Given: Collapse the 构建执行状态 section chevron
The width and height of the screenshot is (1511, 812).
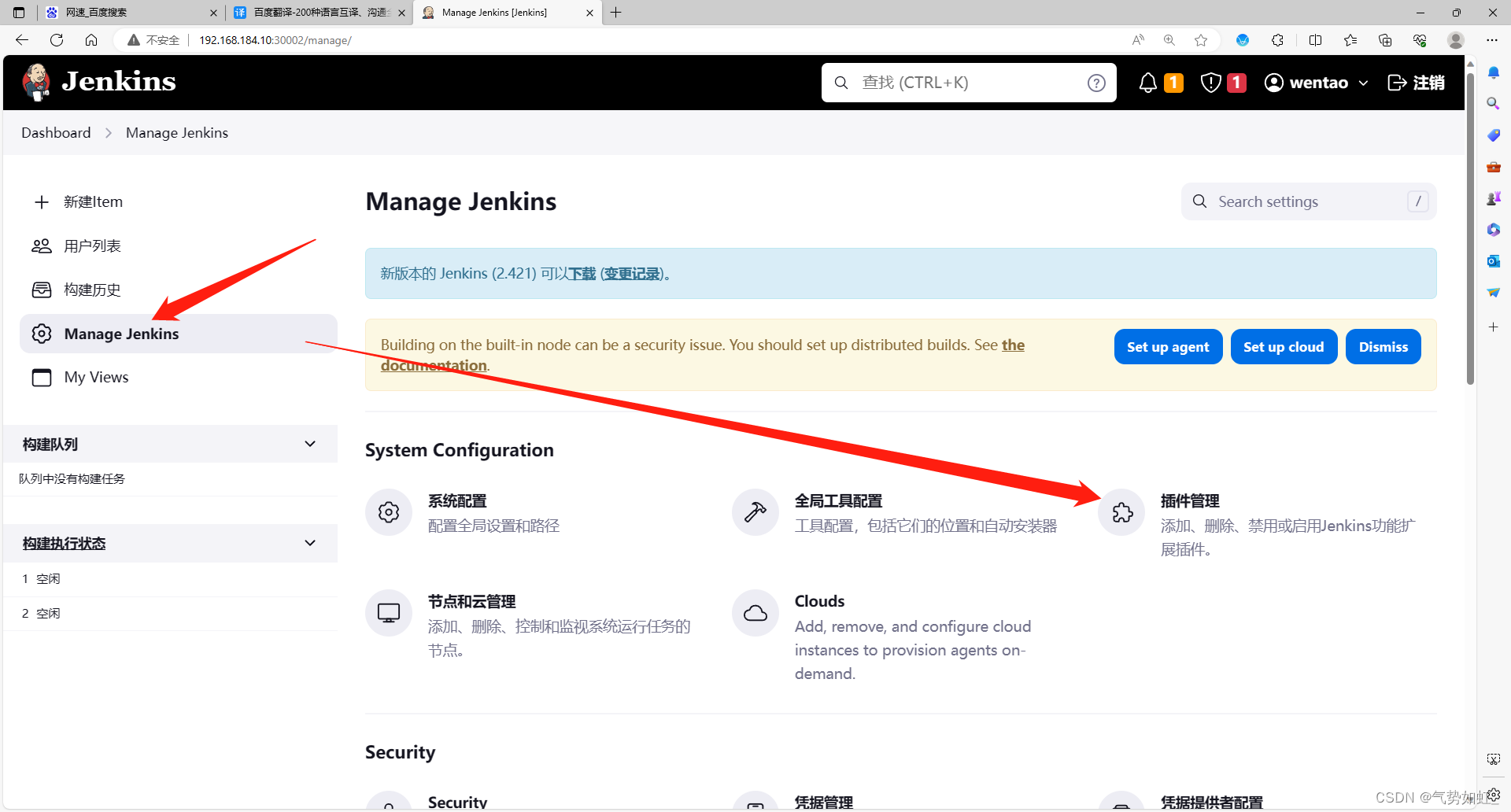Looking at the screenshot, I should (310, 543).
